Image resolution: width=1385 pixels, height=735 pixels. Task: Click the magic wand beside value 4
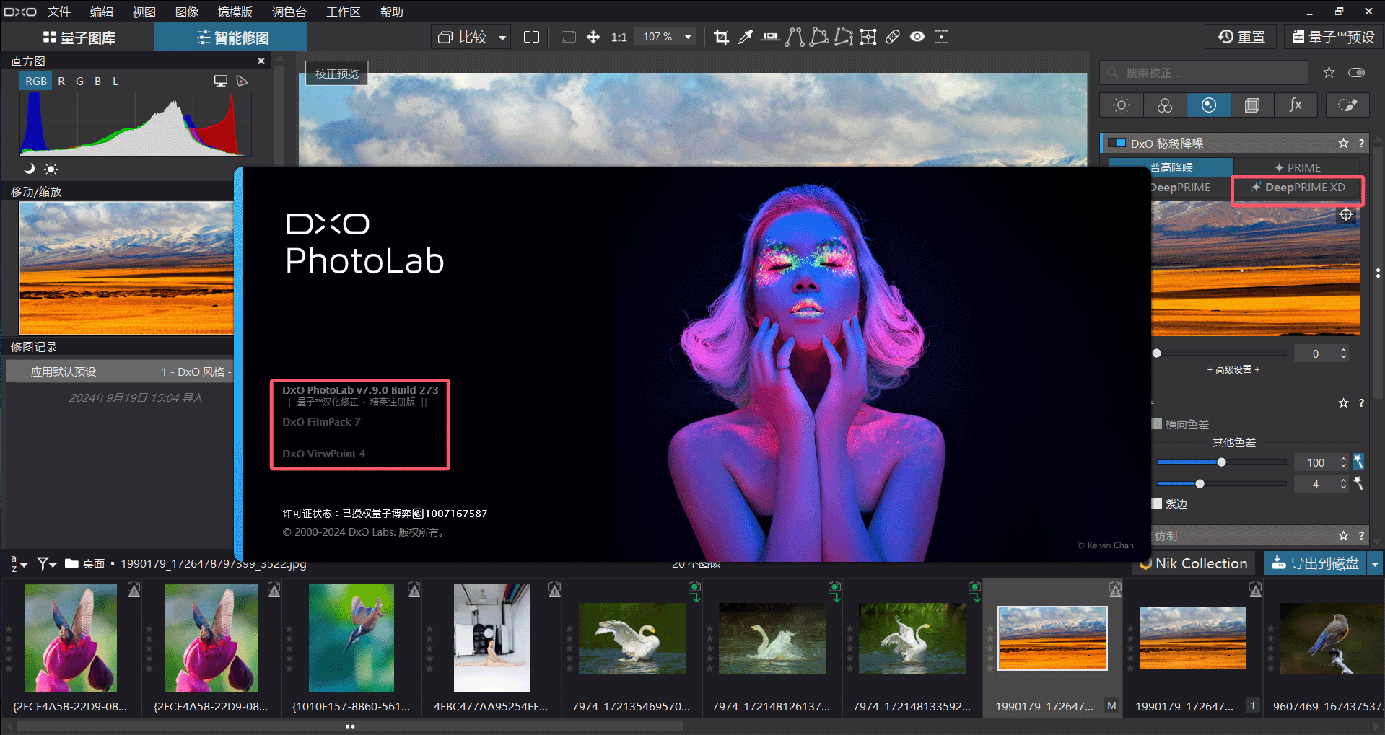[1358, 484]
